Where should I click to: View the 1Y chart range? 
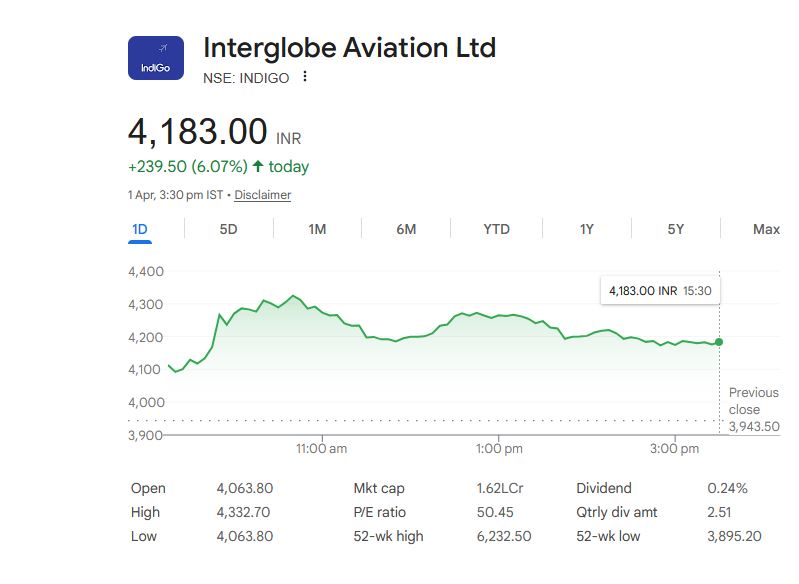587,229
